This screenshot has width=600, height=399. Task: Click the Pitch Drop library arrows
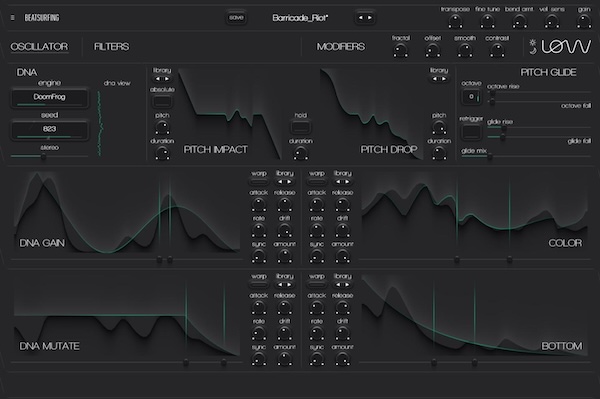coord(439,79)
